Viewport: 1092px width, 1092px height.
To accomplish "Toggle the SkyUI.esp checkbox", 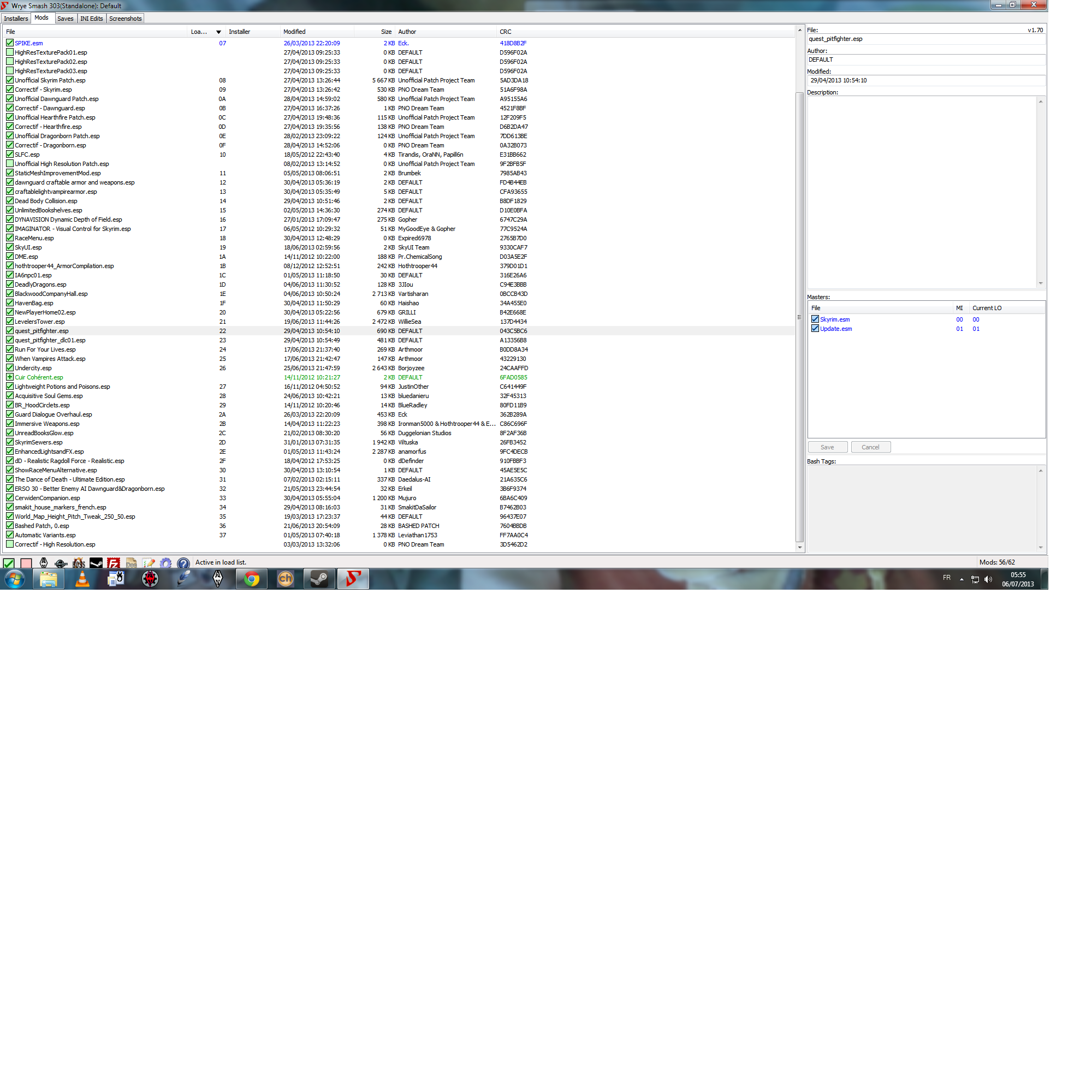I will point(10,247).
